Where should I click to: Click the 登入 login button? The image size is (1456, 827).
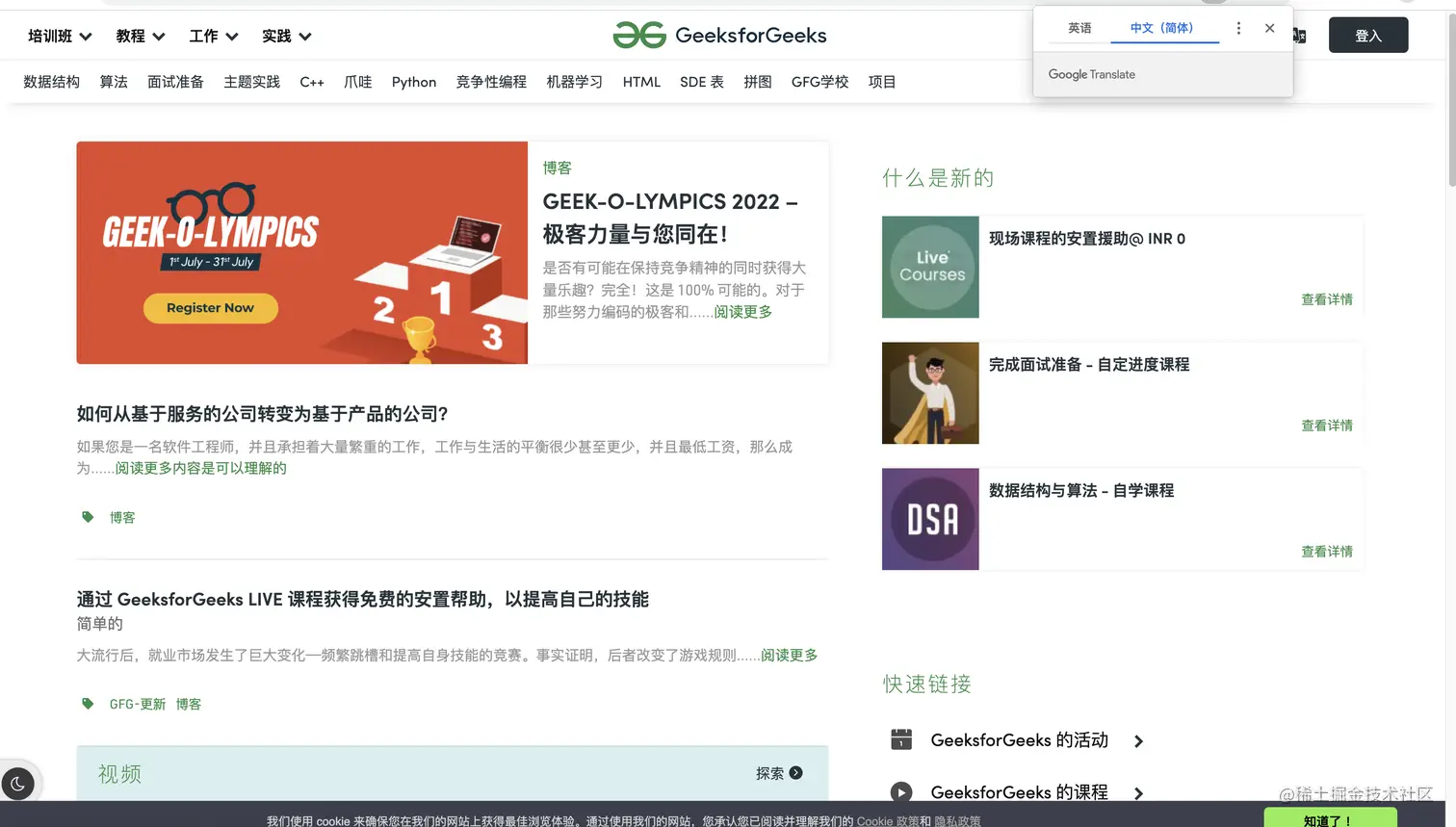coord(1368,36)
